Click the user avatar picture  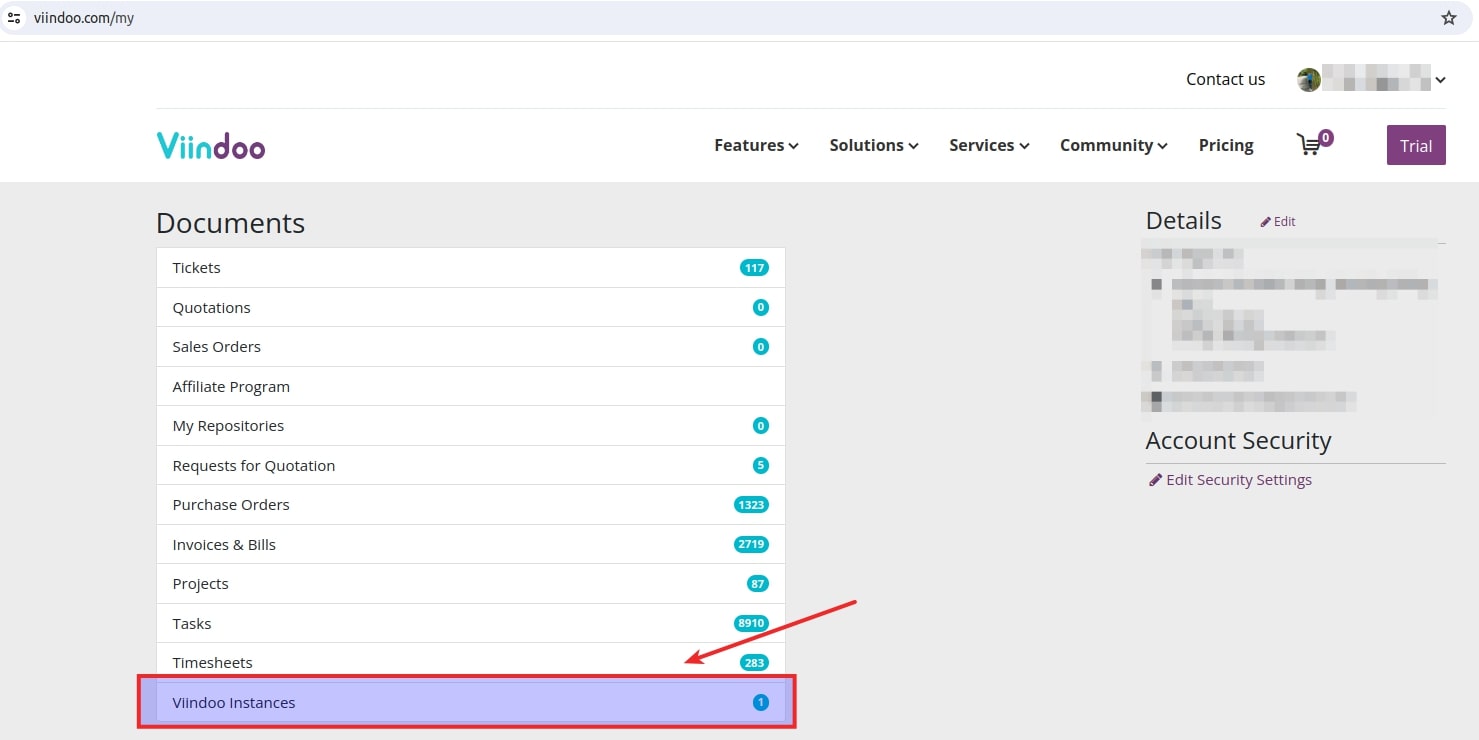click(1309, 80)
